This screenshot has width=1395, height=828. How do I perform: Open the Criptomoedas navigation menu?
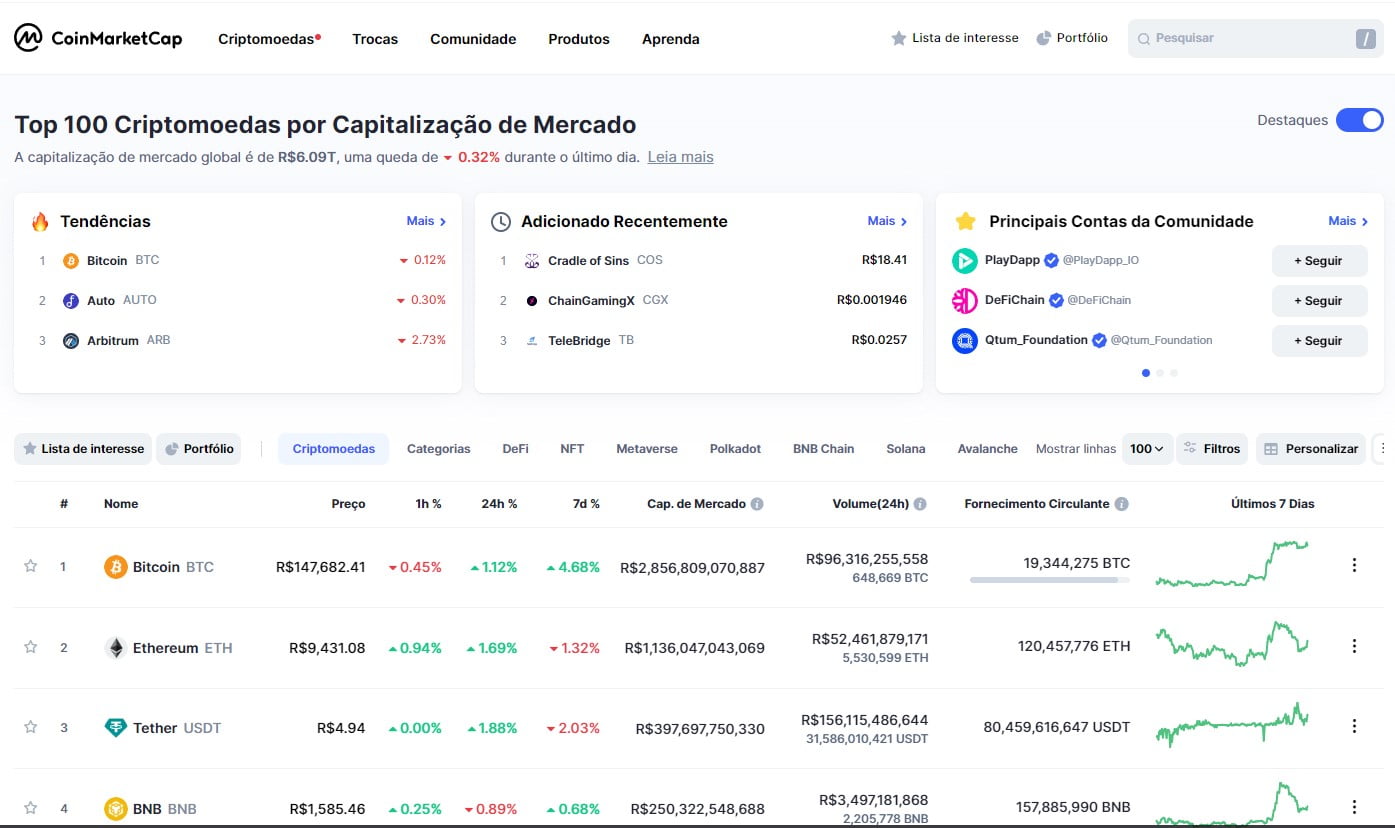(x=268, y=39)
